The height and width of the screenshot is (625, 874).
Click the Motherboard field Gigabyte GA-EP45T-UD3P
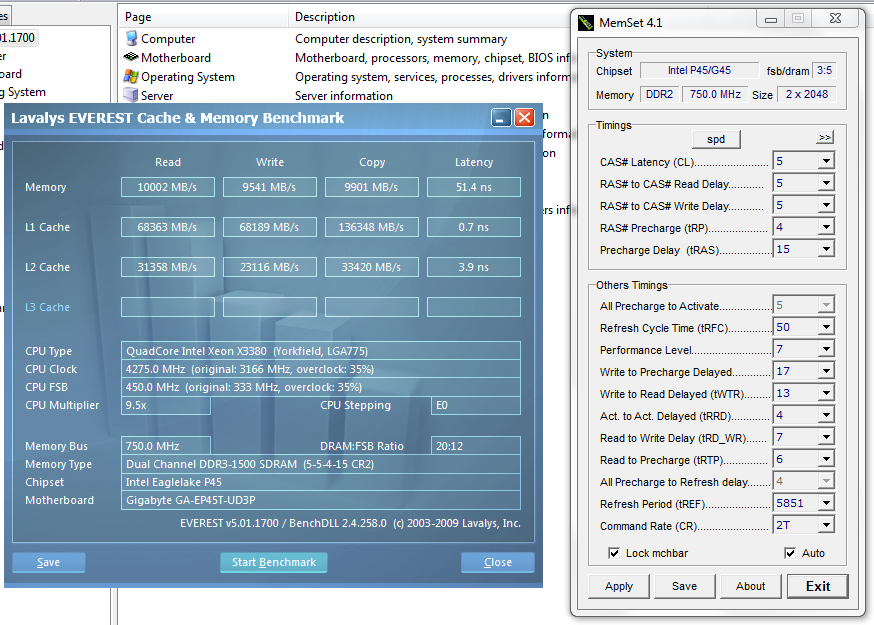321,500
